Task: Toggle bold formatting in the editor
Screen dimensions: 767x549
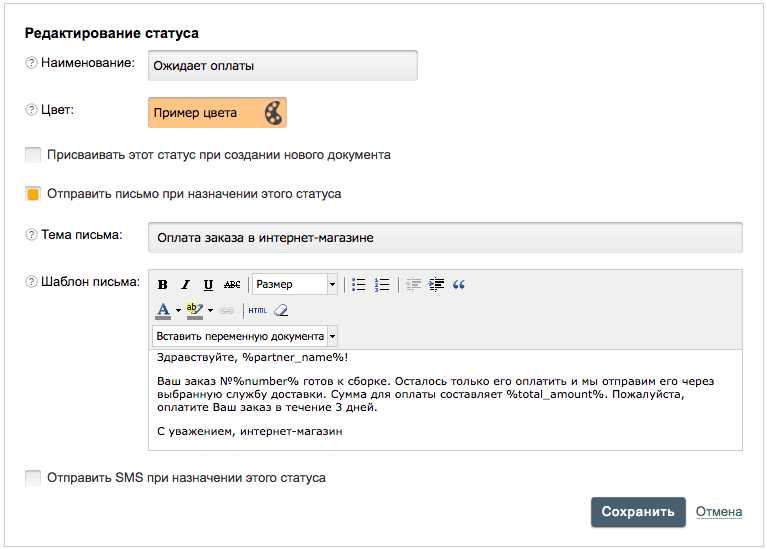Action: click(163, 285)
